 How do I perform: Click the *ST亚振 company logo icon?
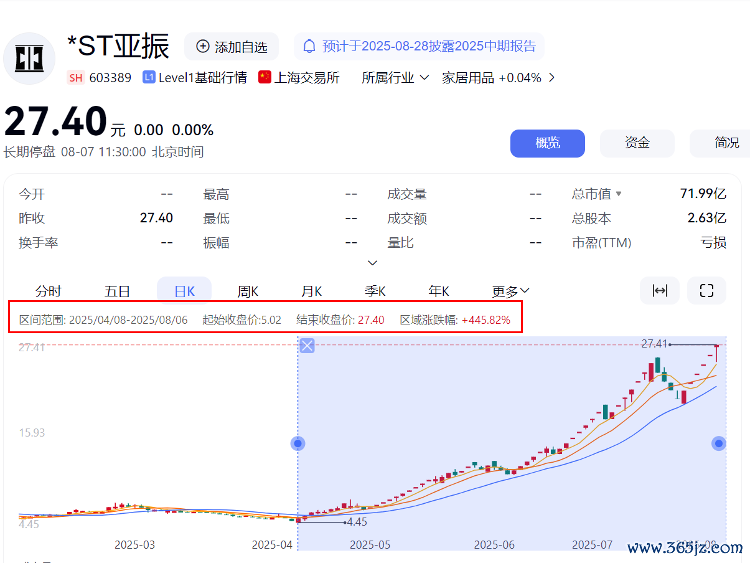coord(29,57)
